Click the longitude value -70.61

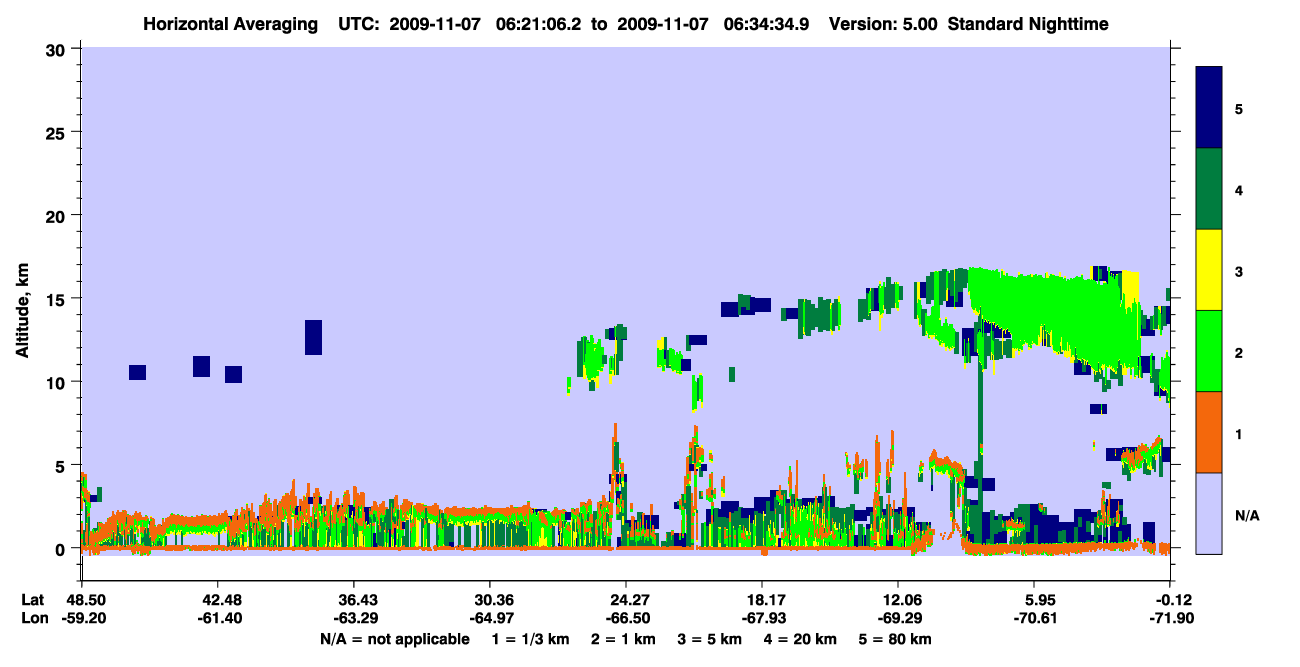tap(1034, 618)
